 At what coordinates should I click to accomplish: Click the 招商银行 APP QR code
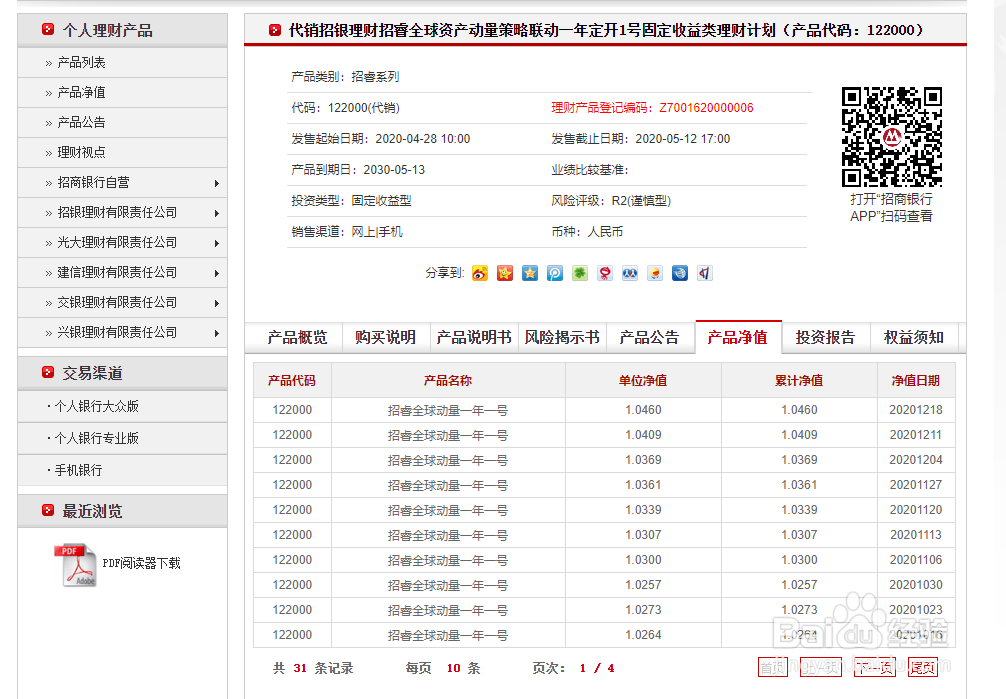coord(892,137)
